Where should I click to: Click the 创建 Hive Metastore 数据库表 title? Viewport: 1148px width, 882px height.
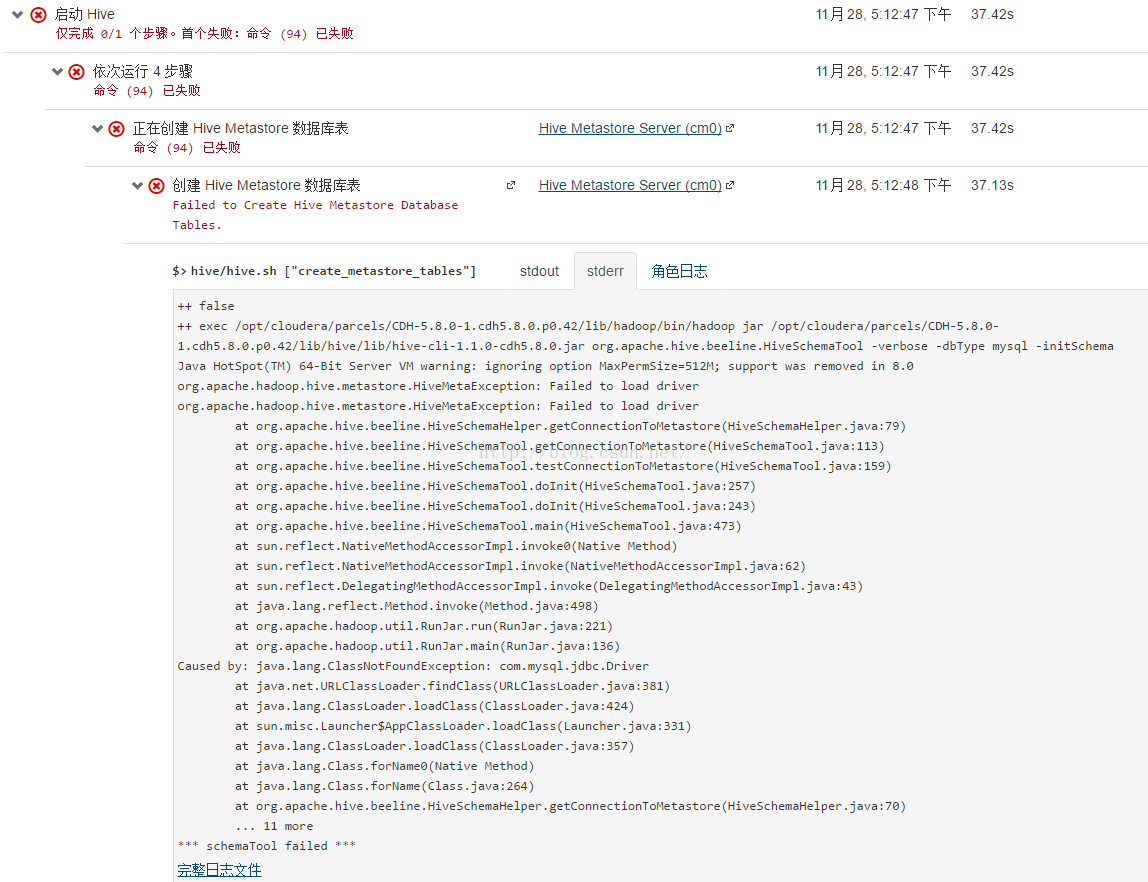point(266,185)
